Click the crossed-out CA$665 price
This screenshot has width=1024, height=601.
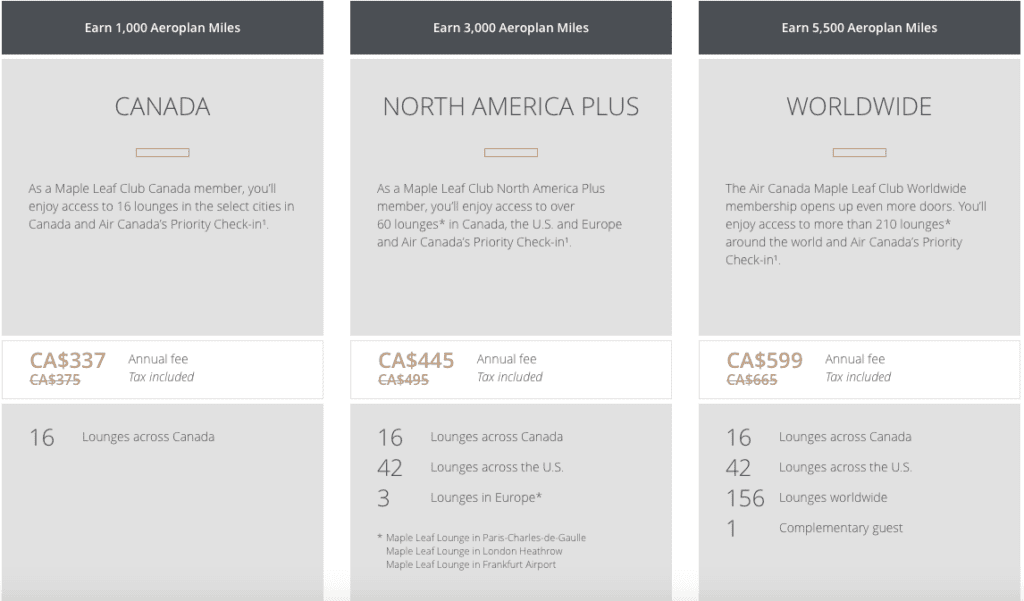click(x=752, y=380)
